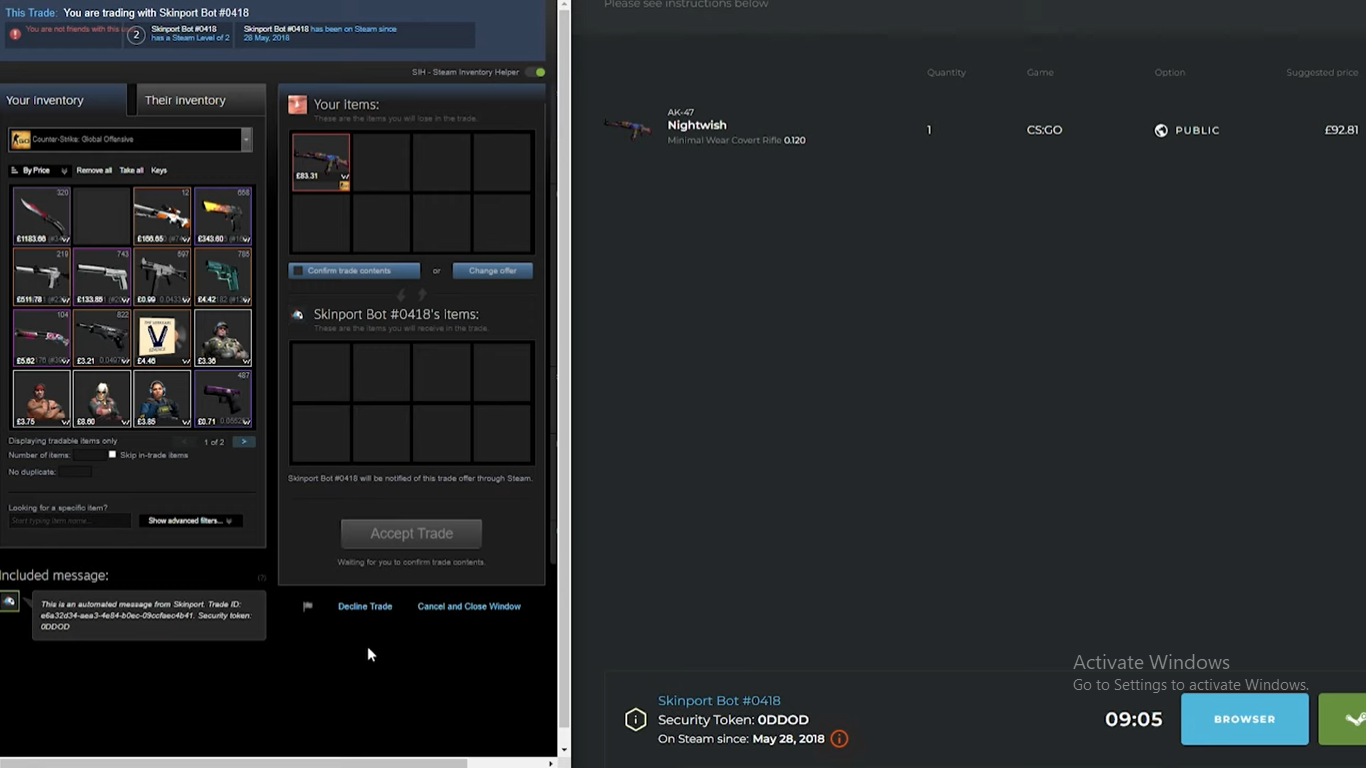
Task: Click the blue BROWSER button
Action: [x=1244, y=719]
